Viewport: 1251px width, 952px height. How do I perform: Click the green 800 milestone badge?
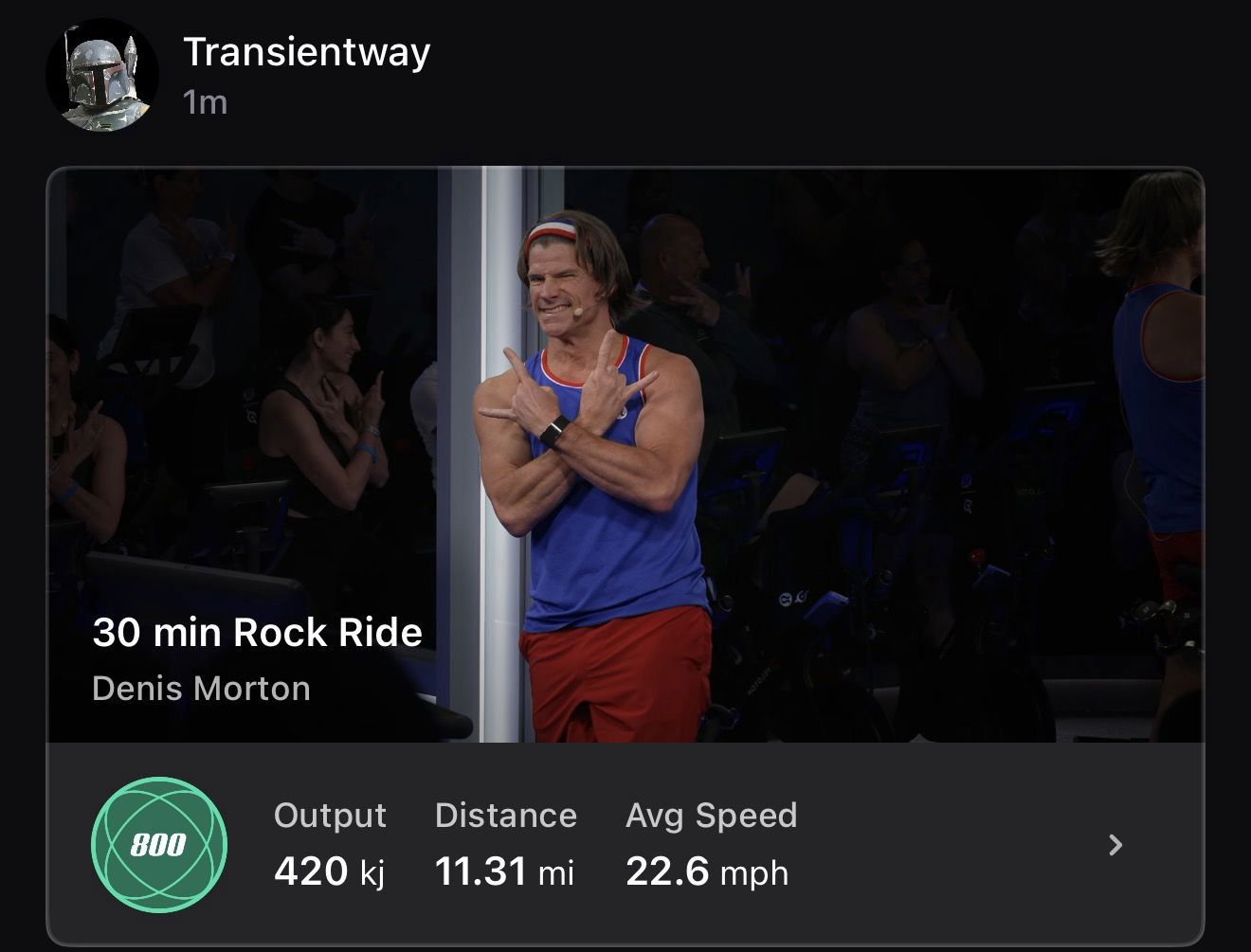click(159, 844)
